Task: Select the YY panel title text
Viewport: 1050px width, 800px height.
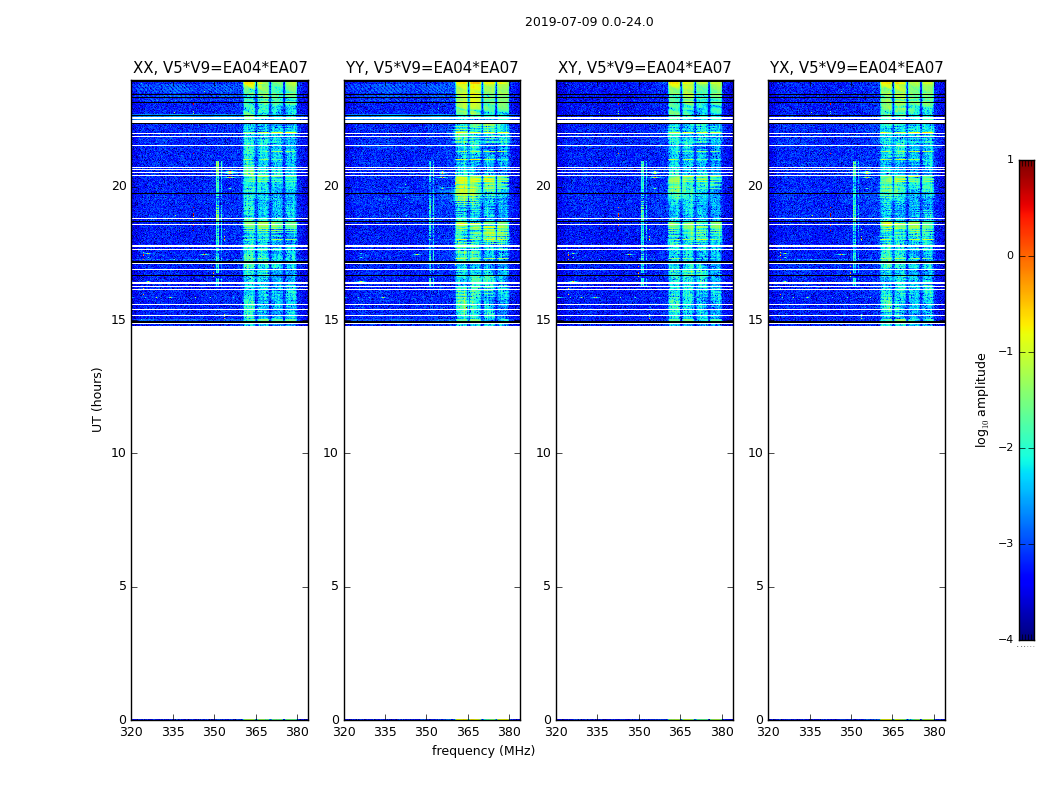Action: point(432,68)
